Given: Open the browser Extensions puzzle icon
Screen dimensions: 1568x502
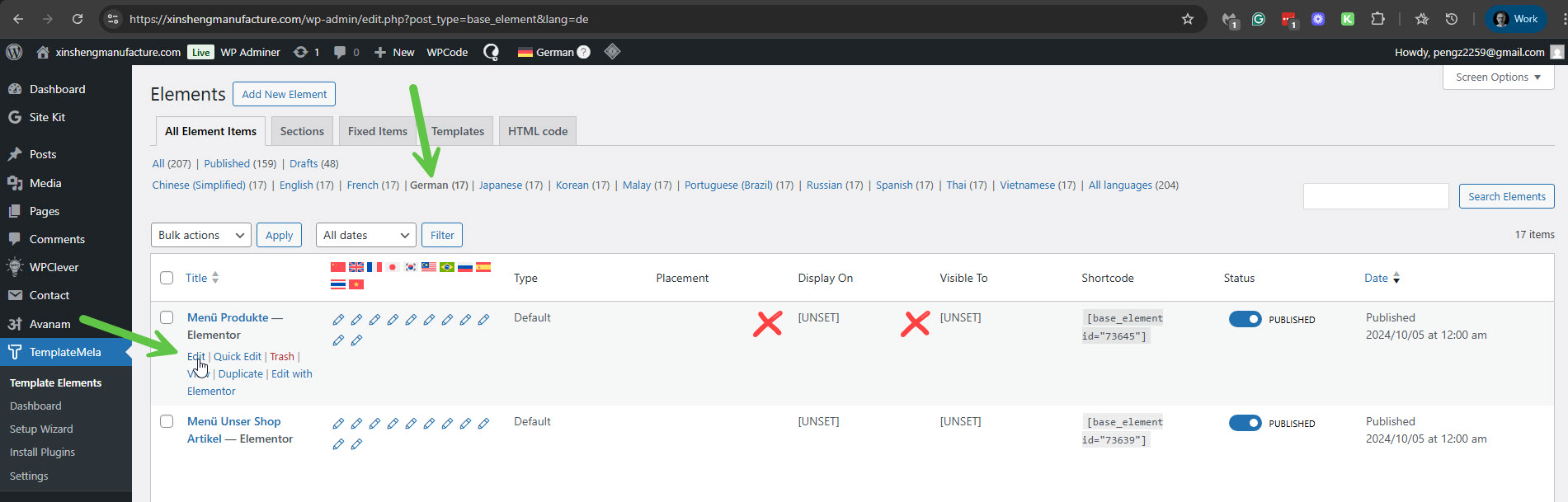Looking at the screenshot, I should pyautogui.click(x=1377, y=19).
